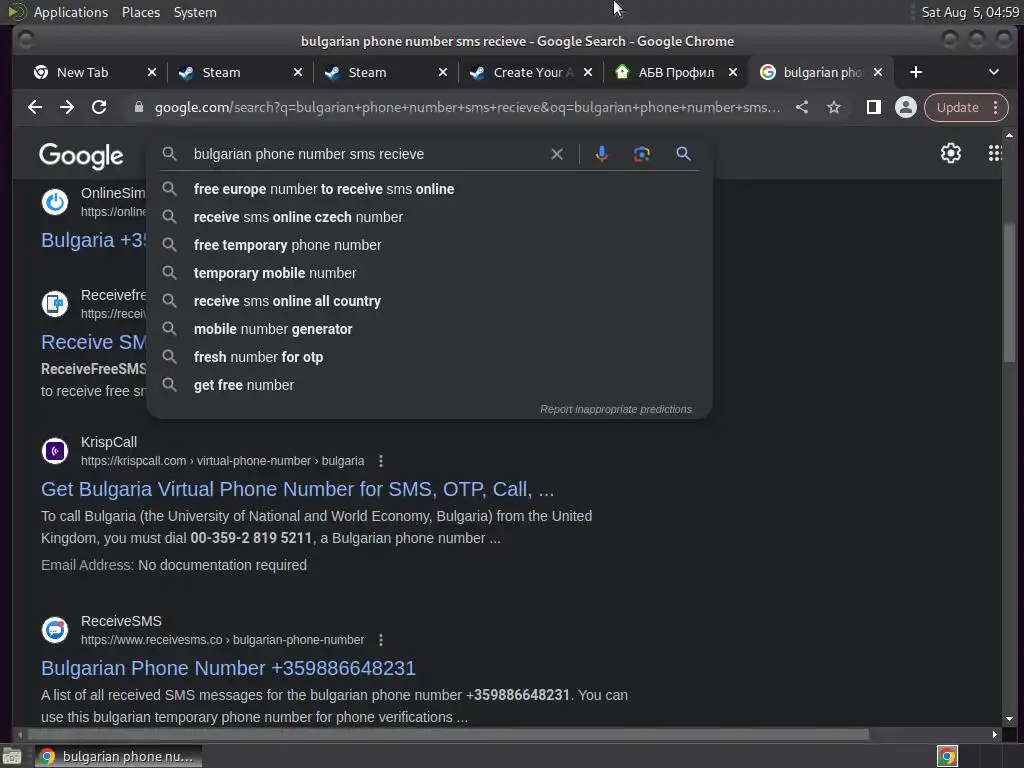
Task: Select suggestion 'receive sms online all country'
Action: point(430,301)
